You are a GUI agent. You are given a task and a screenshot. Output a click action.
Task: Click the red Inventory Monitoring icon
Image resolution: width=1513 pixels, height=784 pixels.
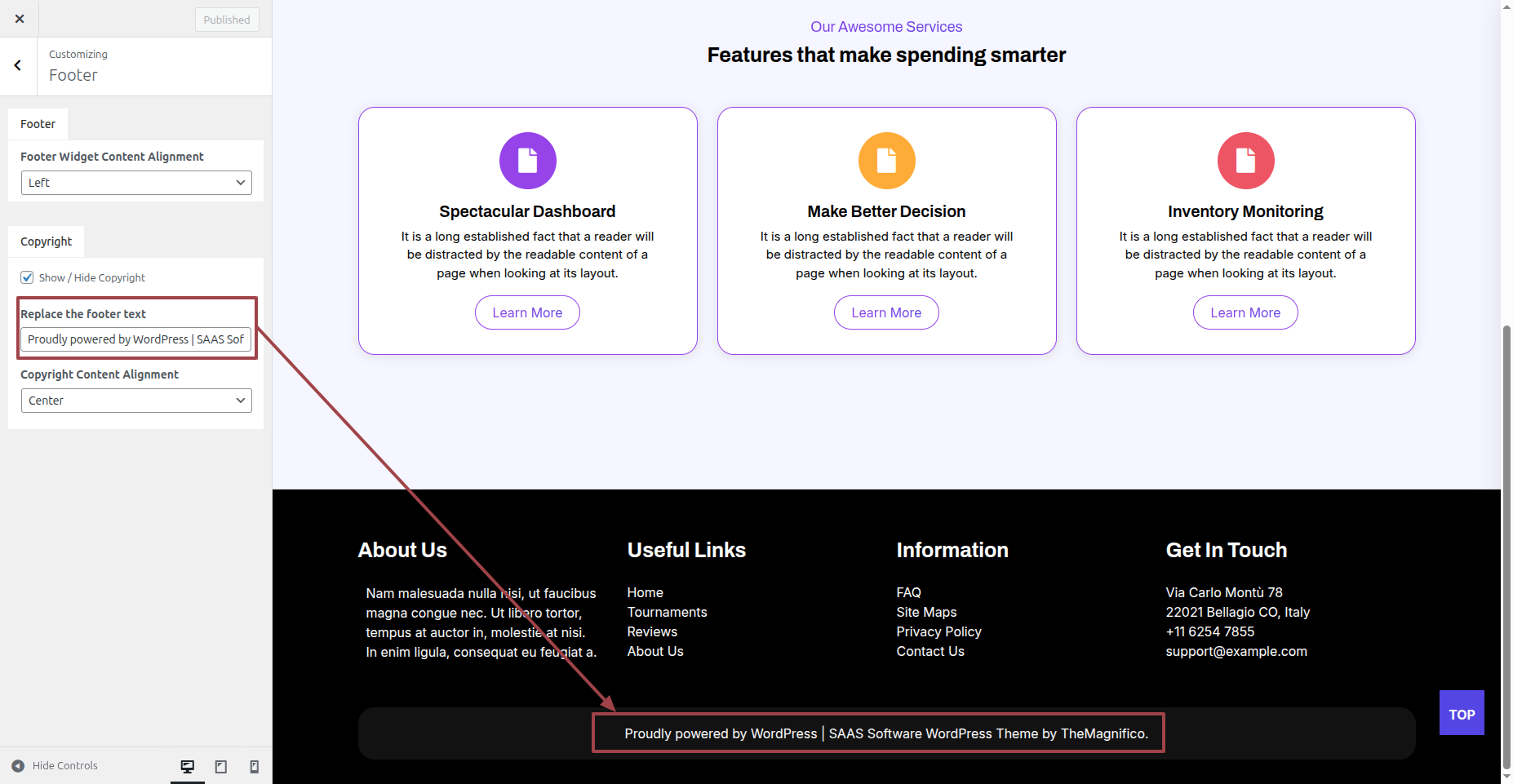1245,161
